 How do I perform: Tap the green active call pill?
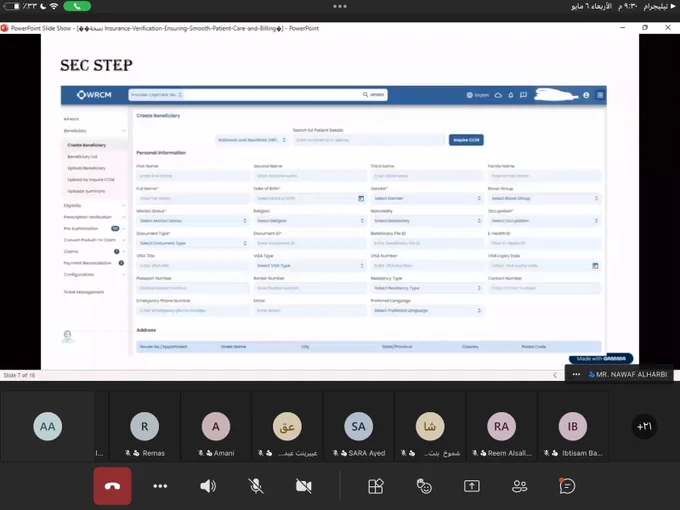pos(77,6)
